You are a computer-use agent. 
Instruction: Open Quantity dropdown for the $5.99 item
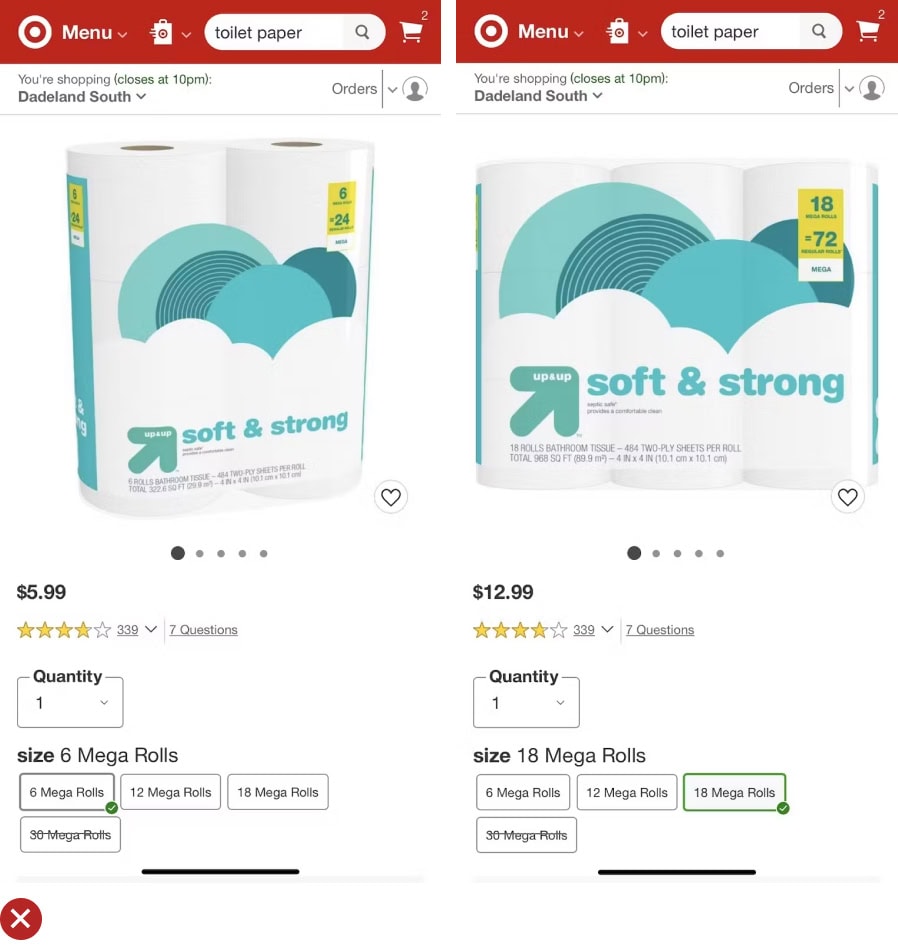click(70, 703)
